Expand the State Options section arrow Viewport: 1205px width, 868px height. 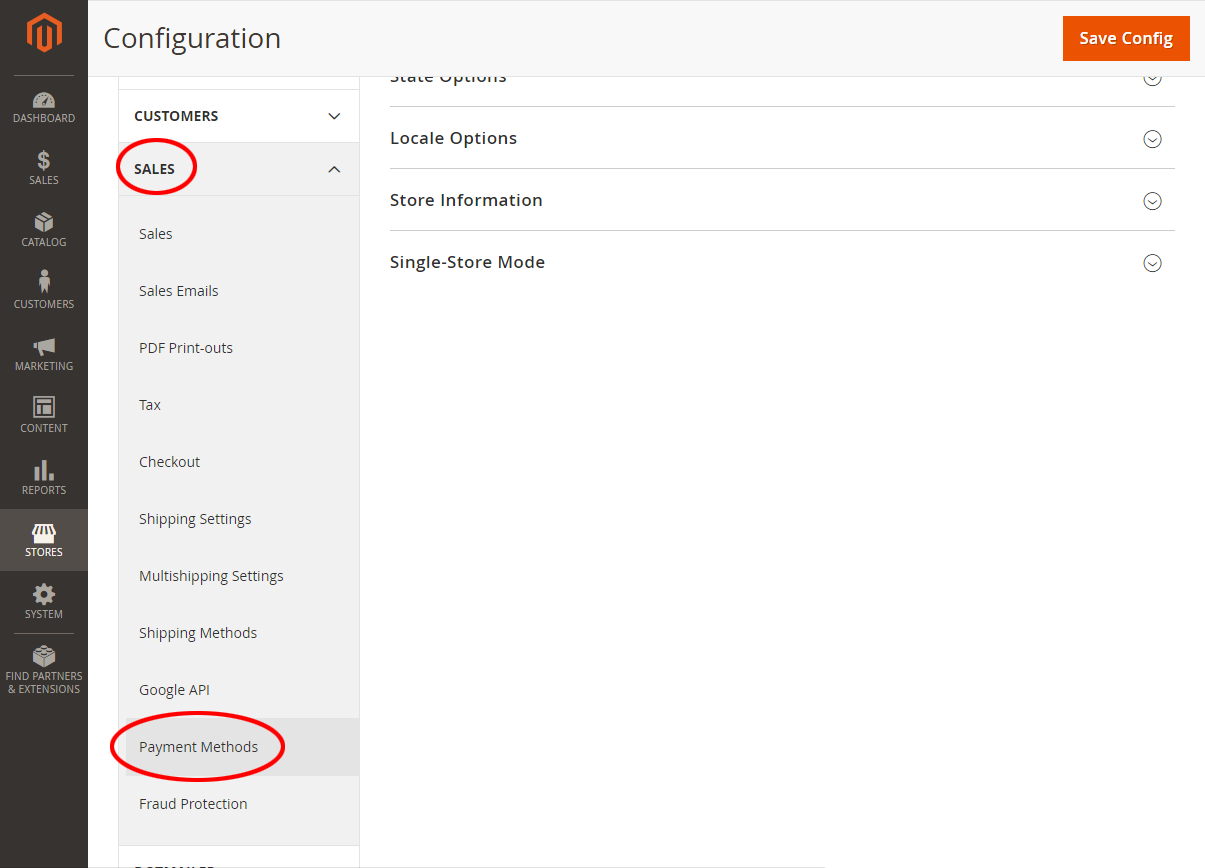1152,79
